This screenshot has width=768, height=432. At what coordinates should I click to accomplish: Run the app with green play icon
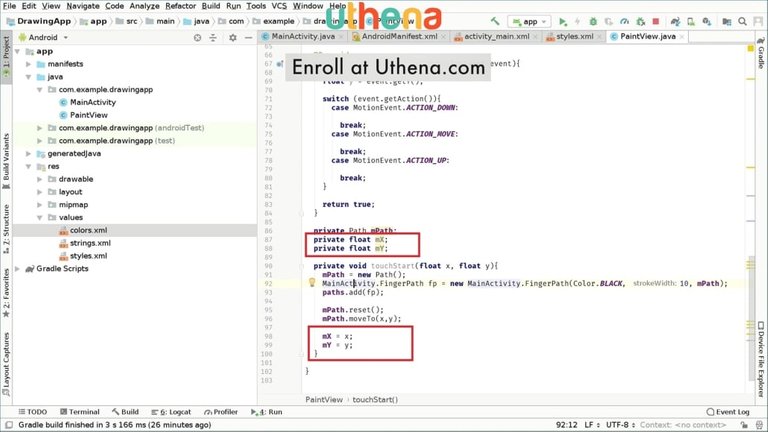pos(563,22)
